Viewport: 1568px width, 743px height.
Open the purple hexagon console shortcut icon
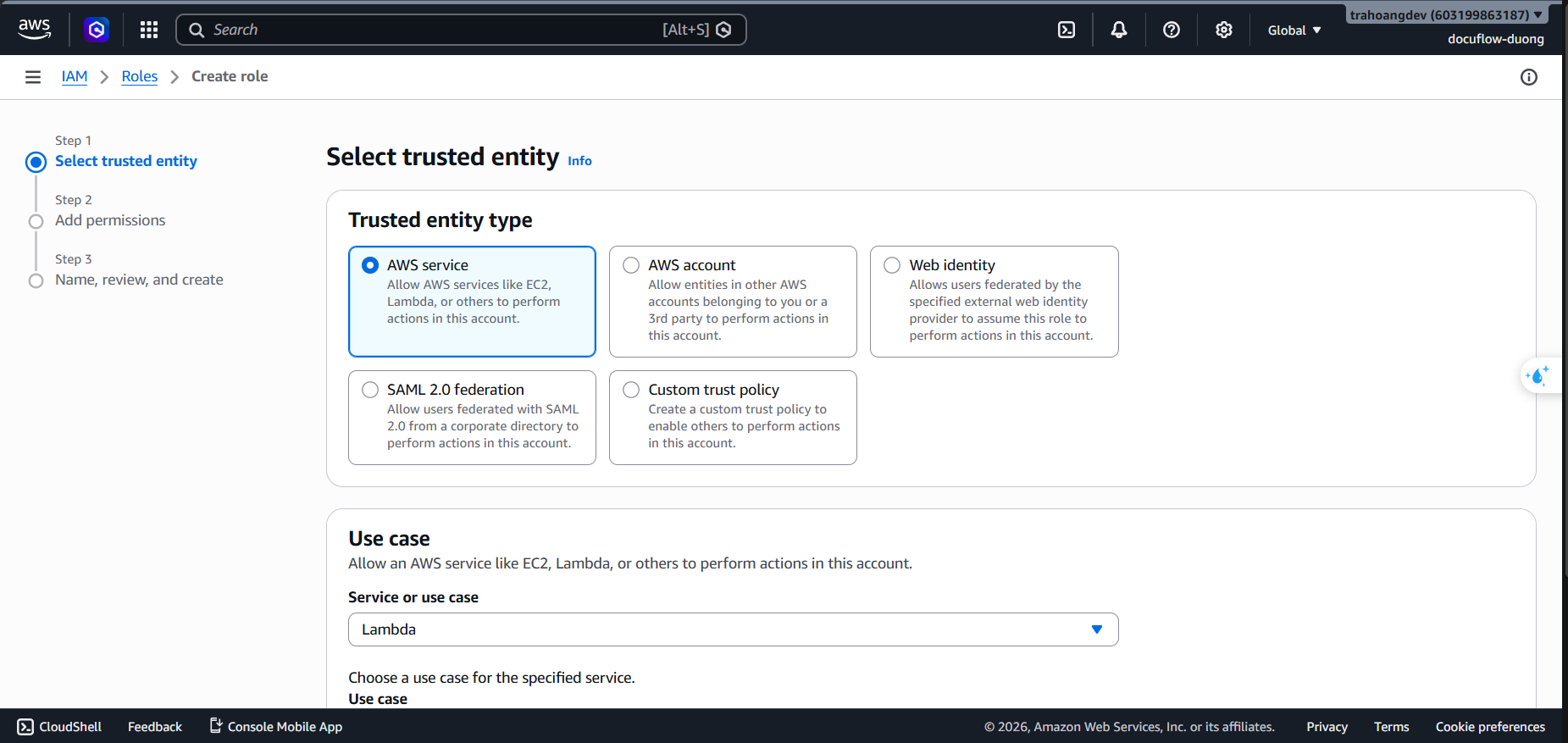[97, 30]
